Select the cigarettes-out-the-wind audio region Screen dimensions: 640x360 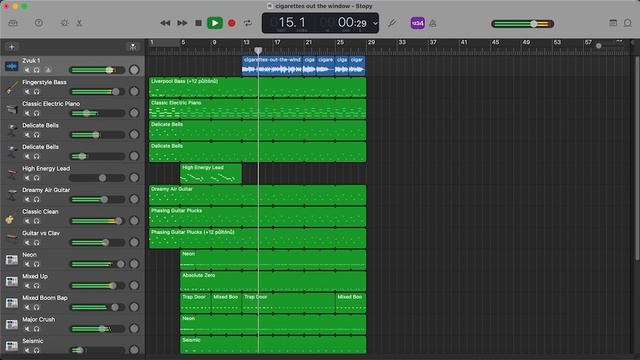pos(272,66)
